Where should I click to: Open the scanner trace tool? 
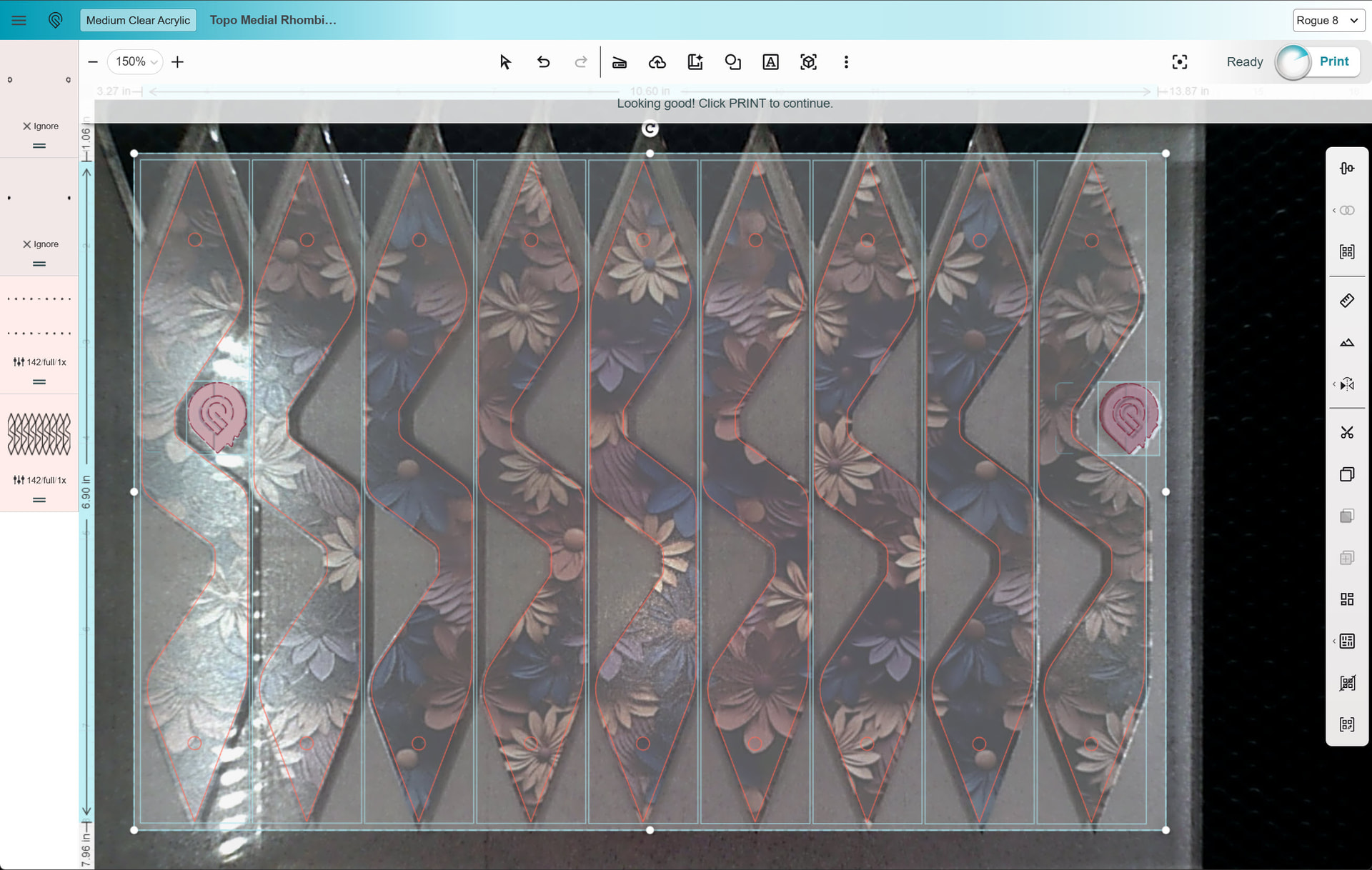(x=620, y=62)
